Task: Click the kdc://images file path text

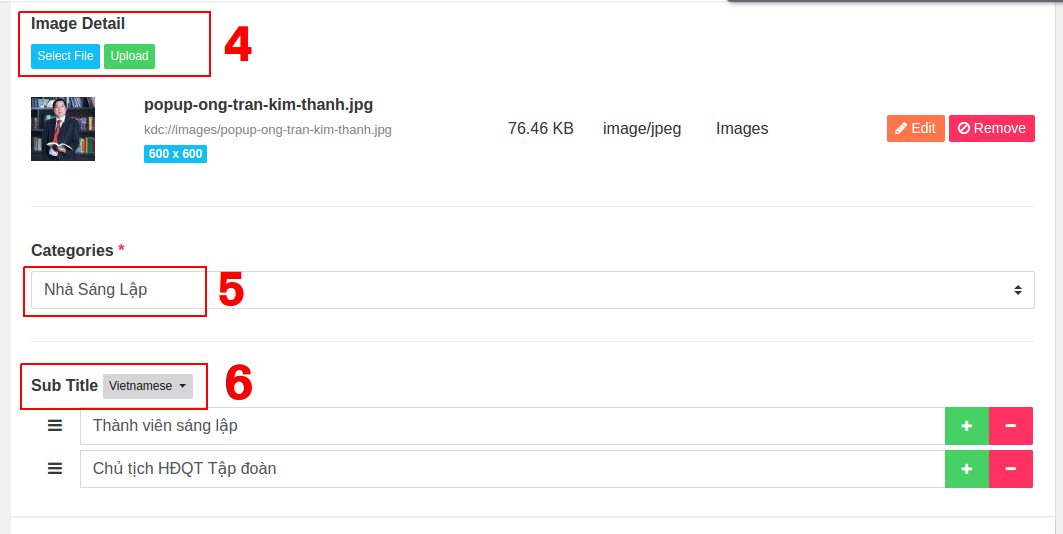Action: click(267, 130)
